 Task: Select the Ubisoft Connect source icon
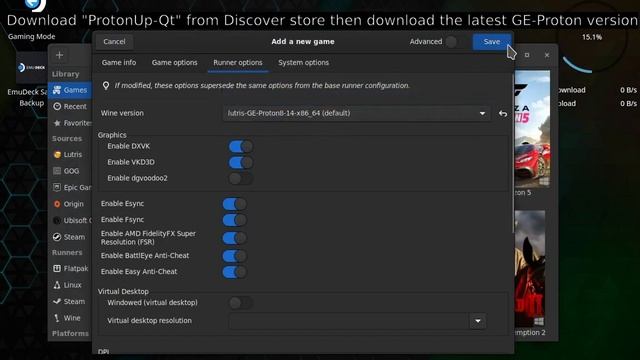[57, 220]
